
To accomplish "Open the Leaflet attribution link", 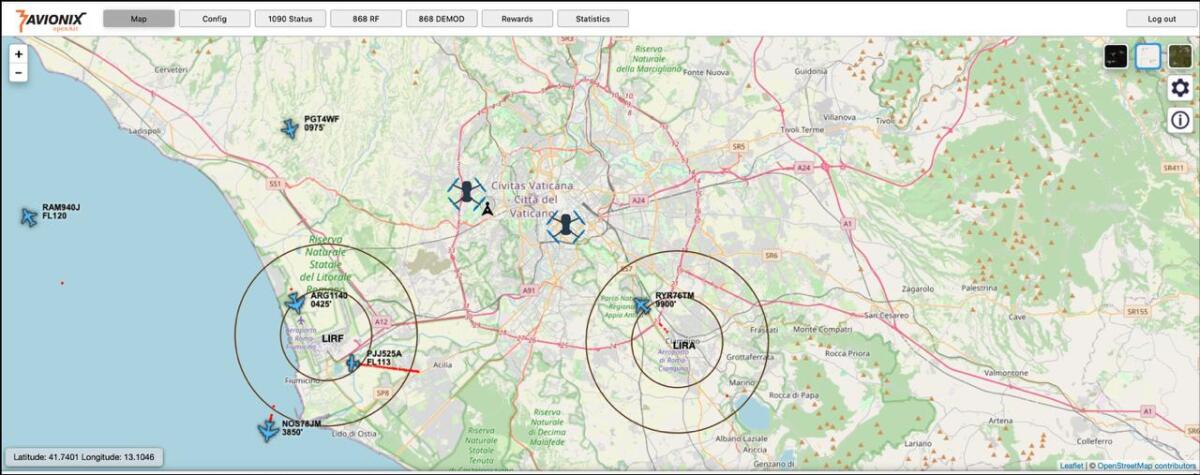I will point(1071,466).
